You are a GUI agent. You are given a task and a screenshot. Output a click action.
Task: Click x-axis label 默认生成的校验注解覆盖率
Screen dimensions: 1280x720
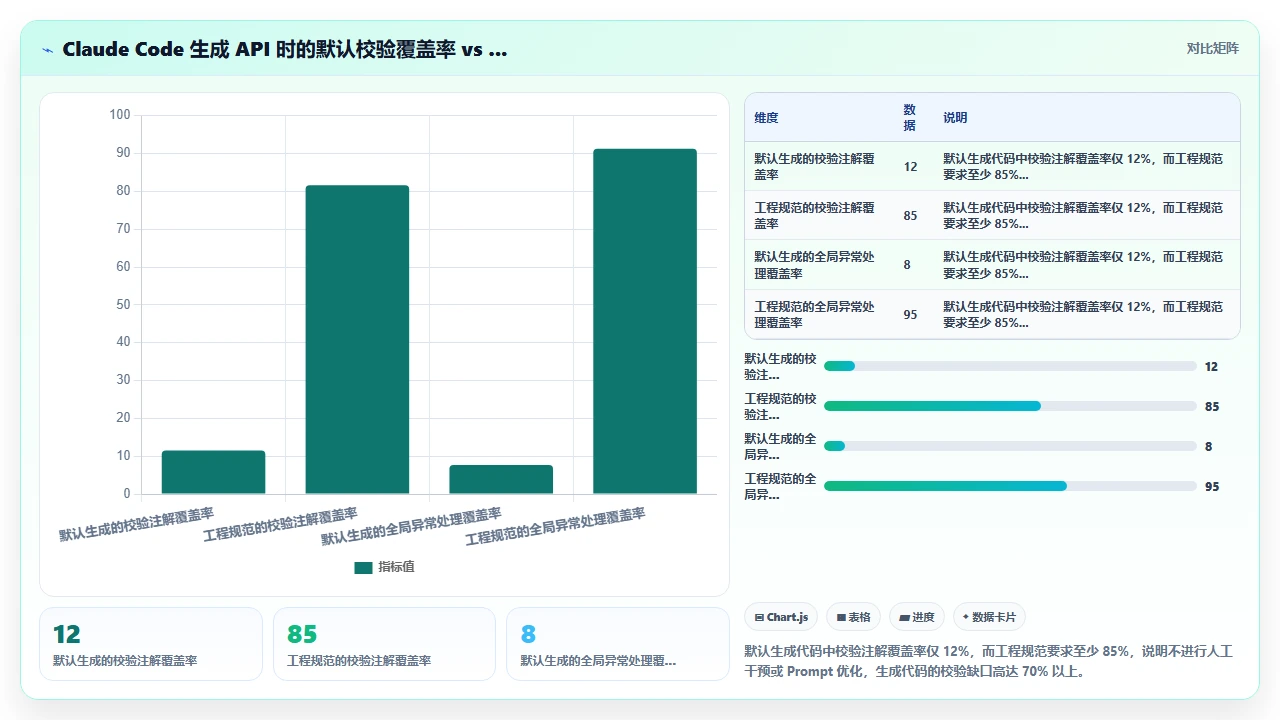point(136,525)
